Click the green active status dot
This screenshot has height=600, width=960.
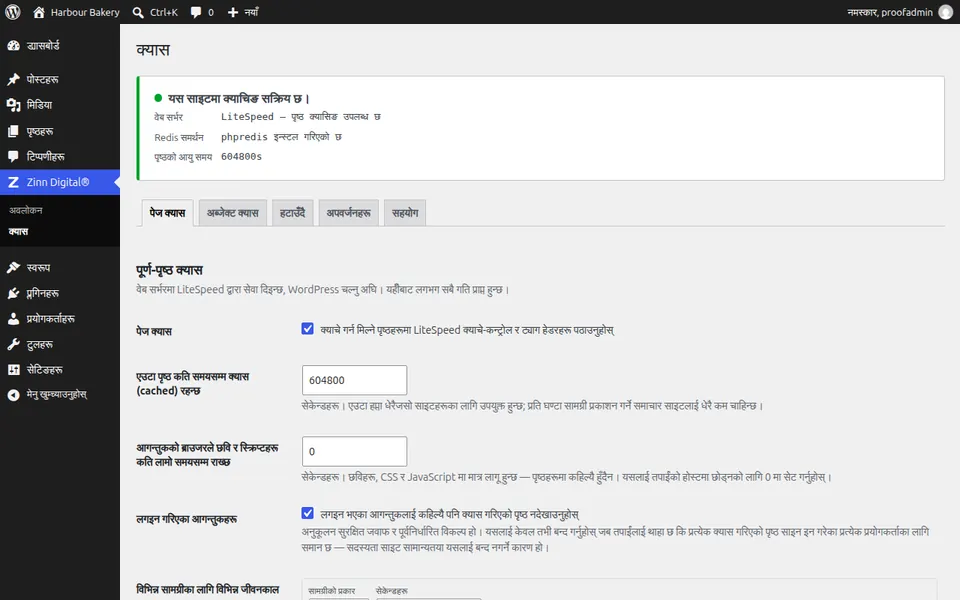158,98
